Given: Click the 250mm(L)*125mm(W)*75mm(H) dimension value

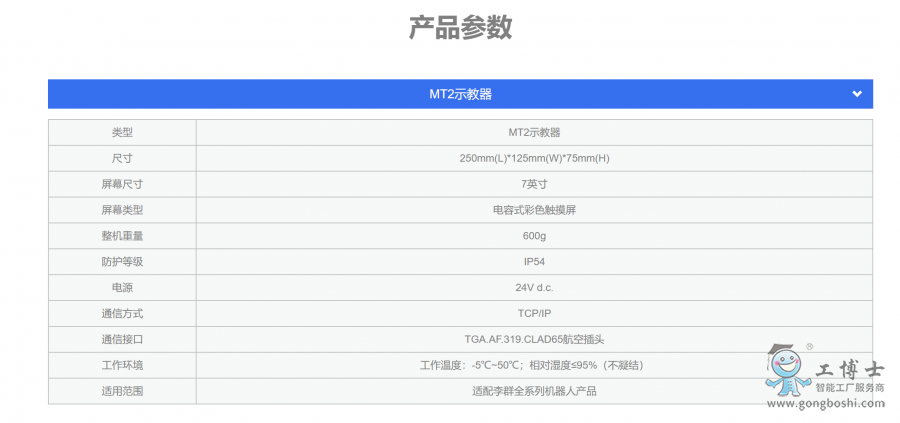Looking at the screenshot, I should point(534,158).
